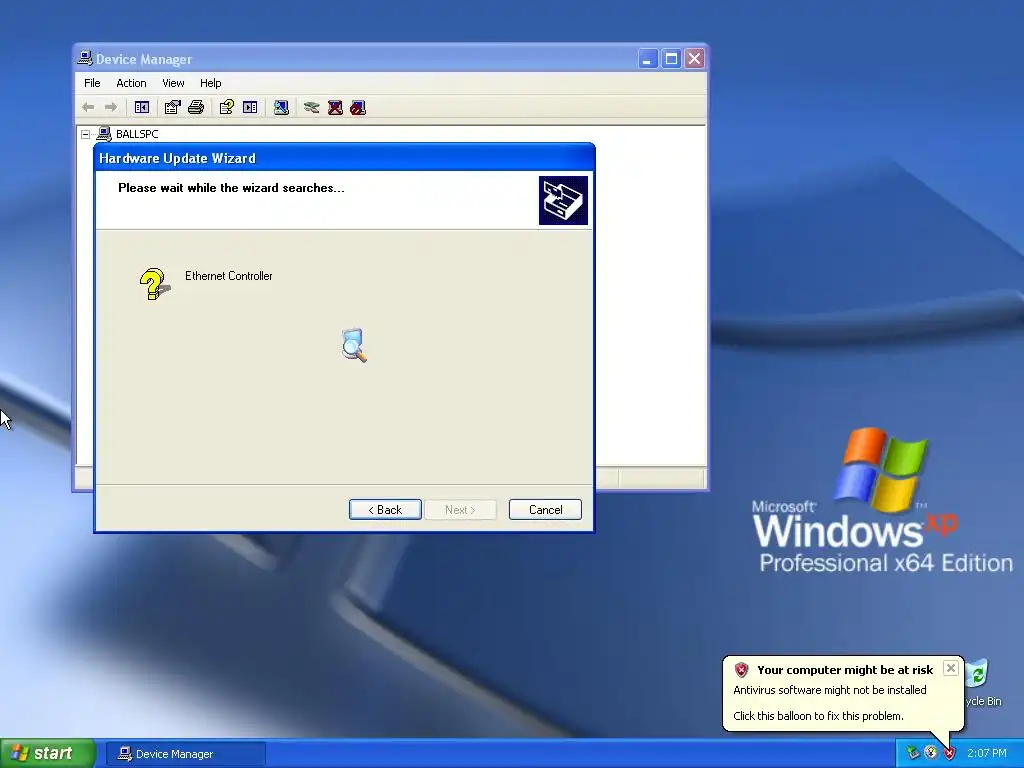
Task: Click the hardware wizard header icon
Action: click(563, 200)
